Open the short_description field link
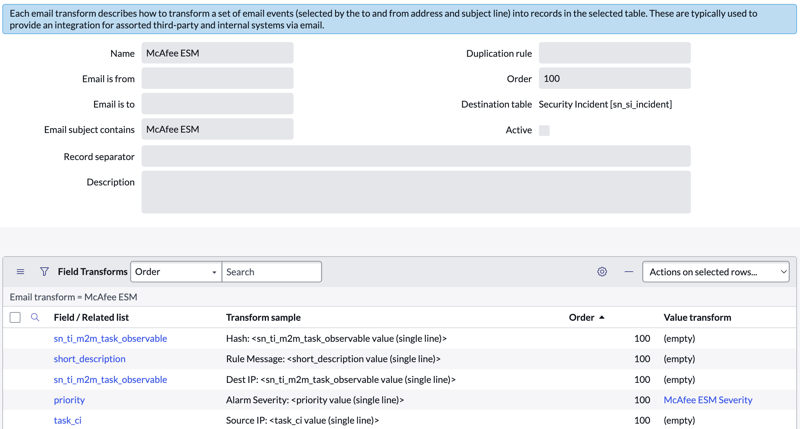 click(x=89, y=359)
